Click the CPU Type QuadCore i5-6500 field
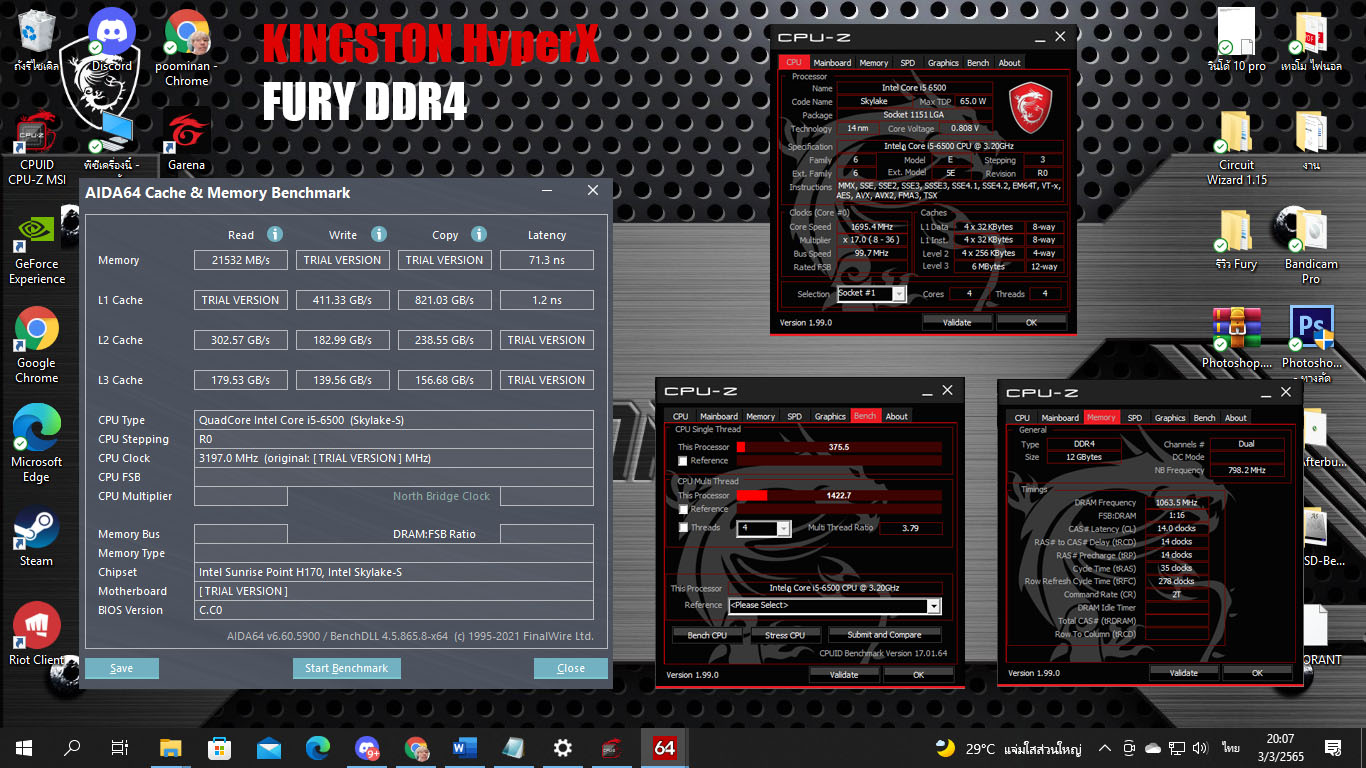The image size is (1366, 768). [x=394, y=420]
